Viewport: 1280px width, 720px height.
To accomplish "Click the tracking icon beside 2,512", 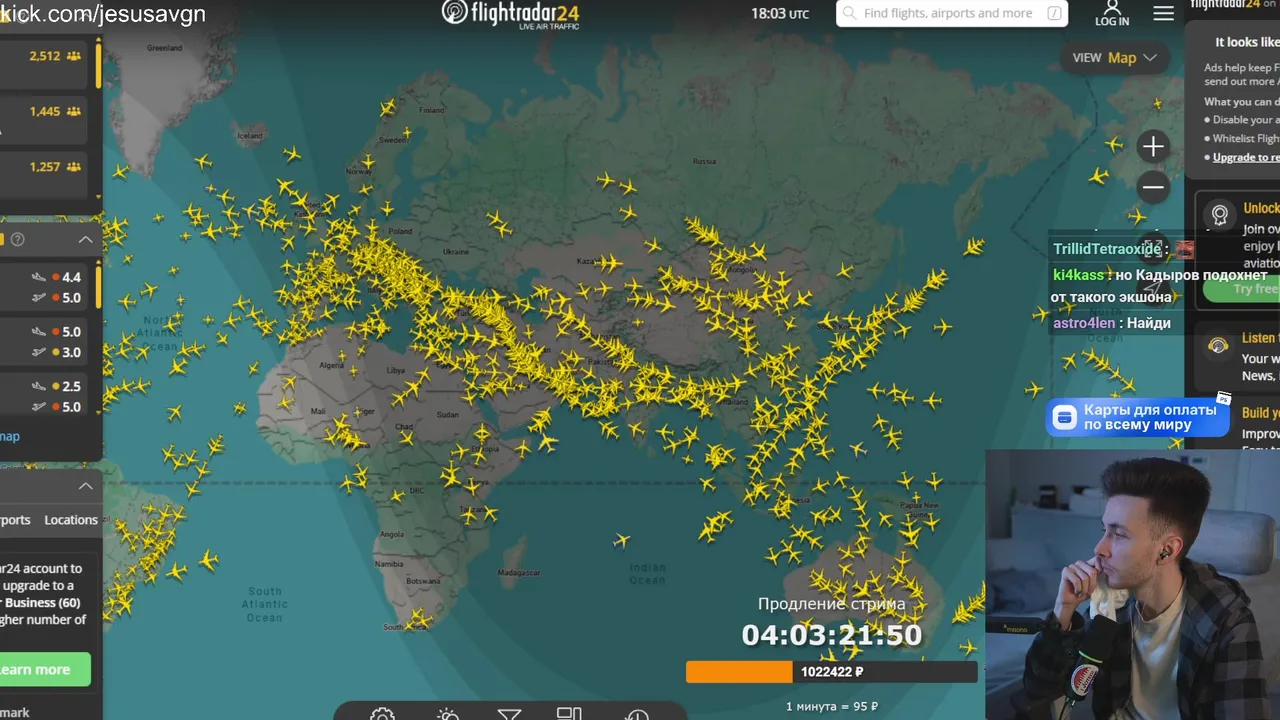I will pyautogui.click(x=74, y=56).
